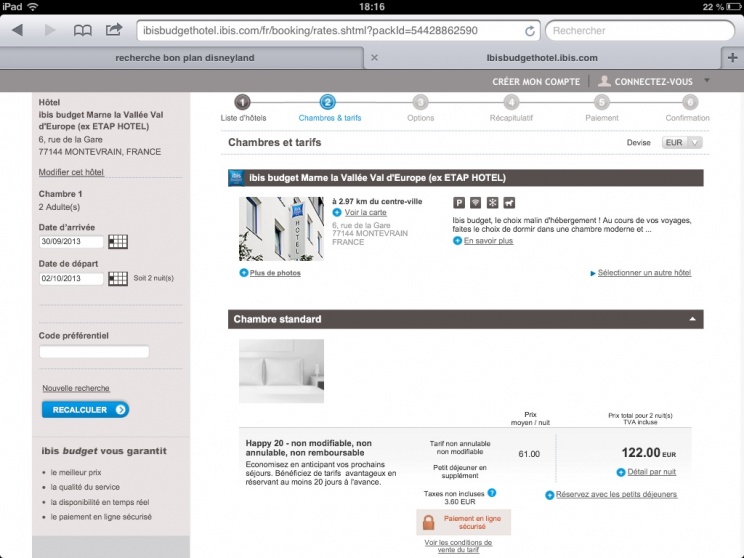Collapse the Chambre standard section
The height and width of the screenshot is (558, 744).
pos(689,320)
